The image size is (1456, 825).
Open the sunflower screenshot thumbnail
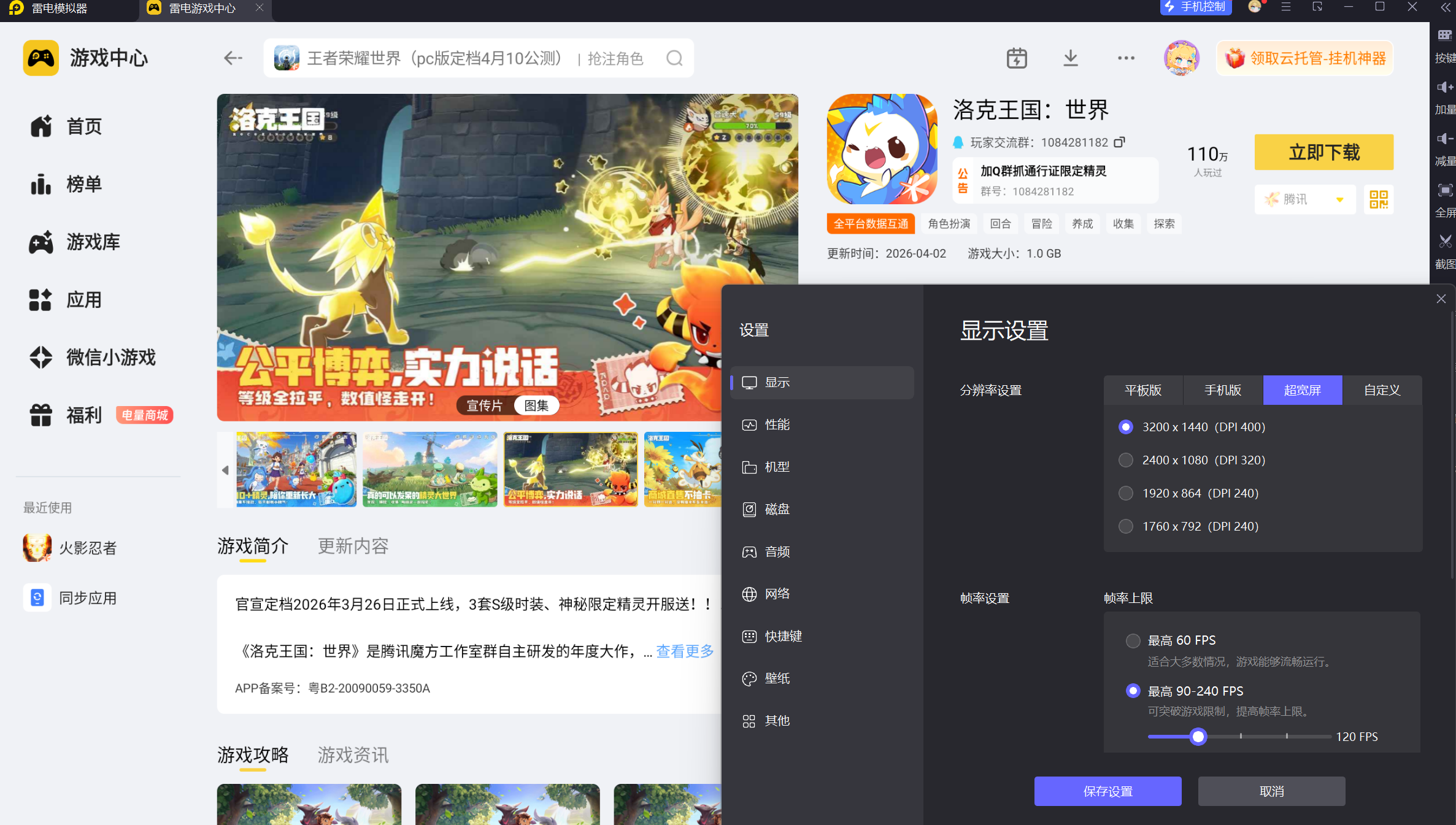pos(682,469)
